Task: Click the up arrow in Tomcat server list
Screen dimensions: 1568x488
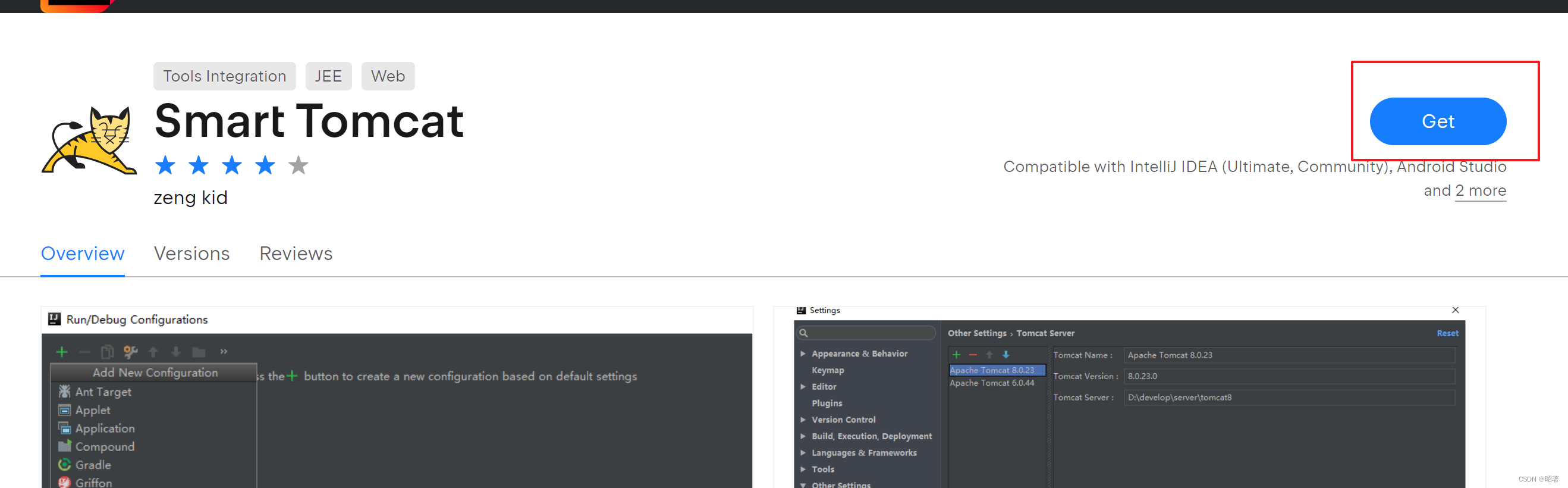Action: coord(989,355)
